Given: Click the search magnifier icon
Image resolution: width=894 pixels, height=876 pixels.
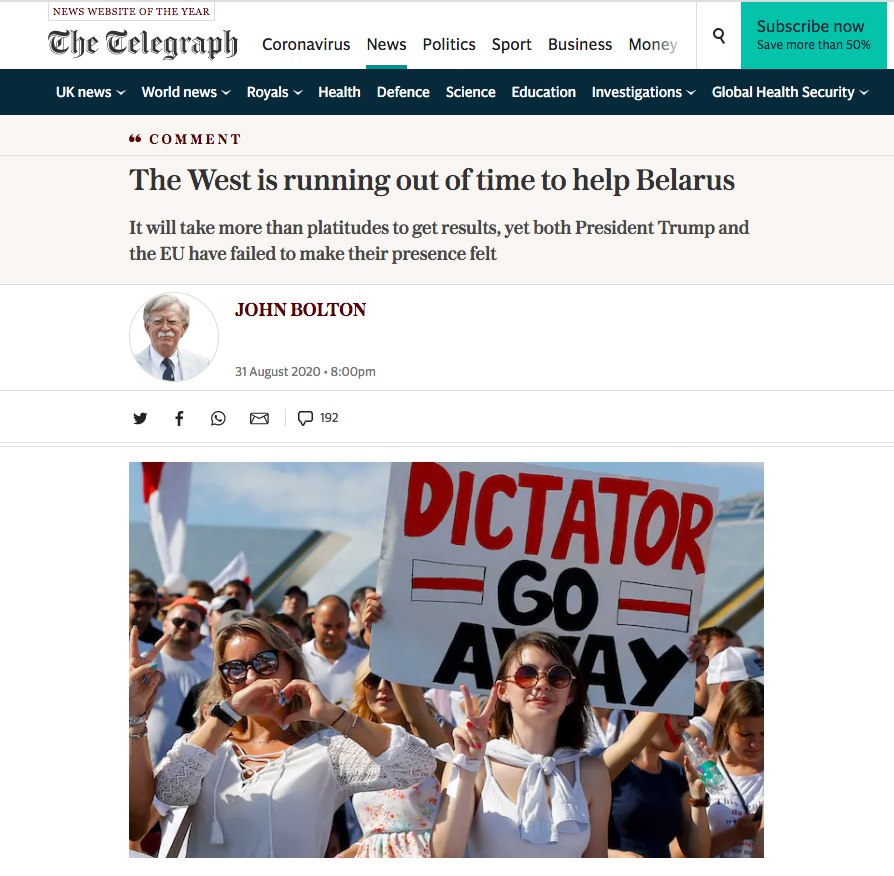Looking at the screenshot, I should [x=719, y=36].
